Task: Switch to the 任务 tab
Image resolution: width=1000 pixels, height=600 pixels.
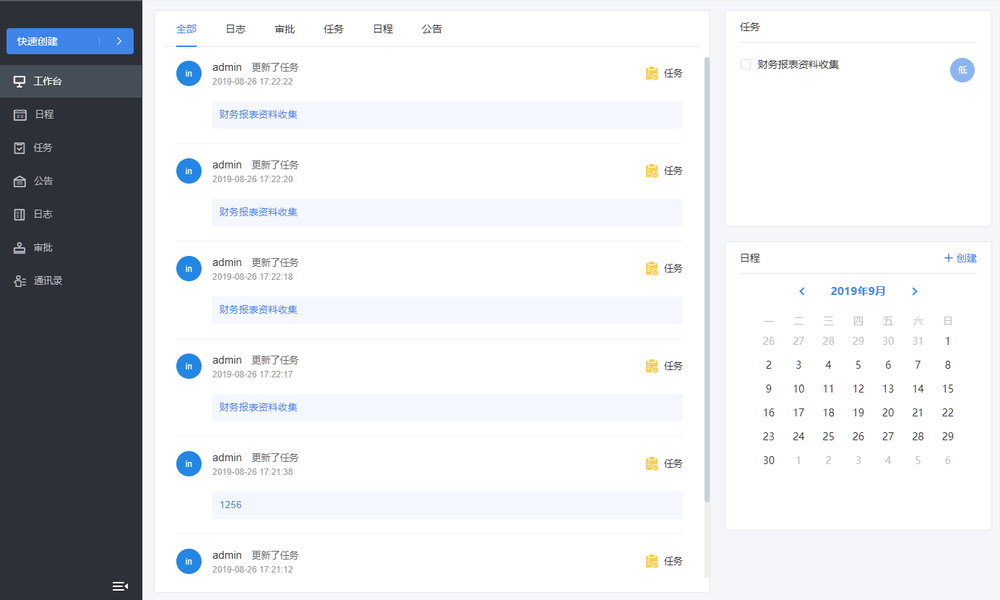Action: (334, 29)
